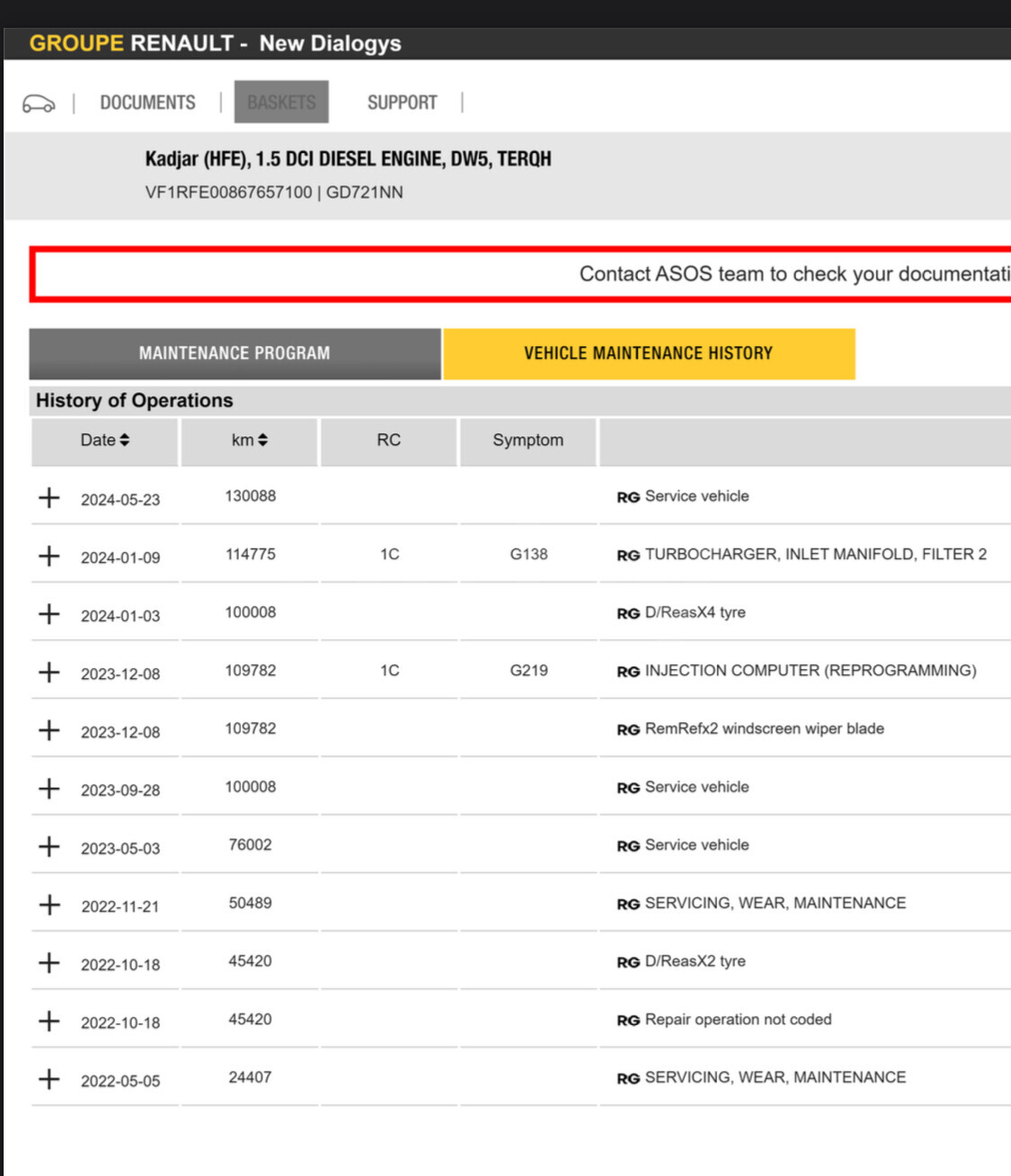This screenshot has height=1176, width=1011.
Task: Expand the 2022-11-21 servicing row
Action: click(49, 905)
